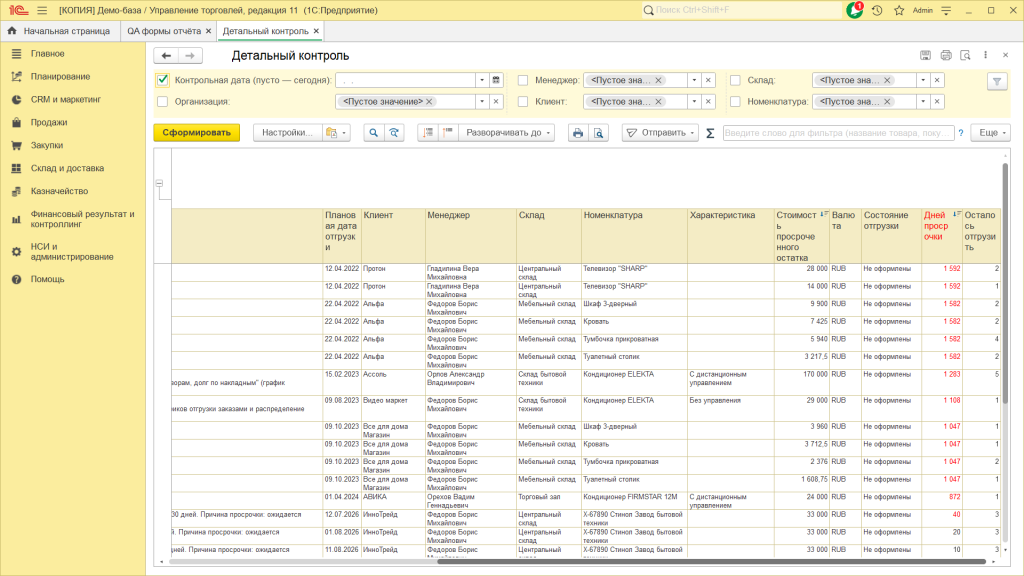Click the print report icon in toolbar
Image resolution: width=1024 pixels, height=576 pixels.
578,133
